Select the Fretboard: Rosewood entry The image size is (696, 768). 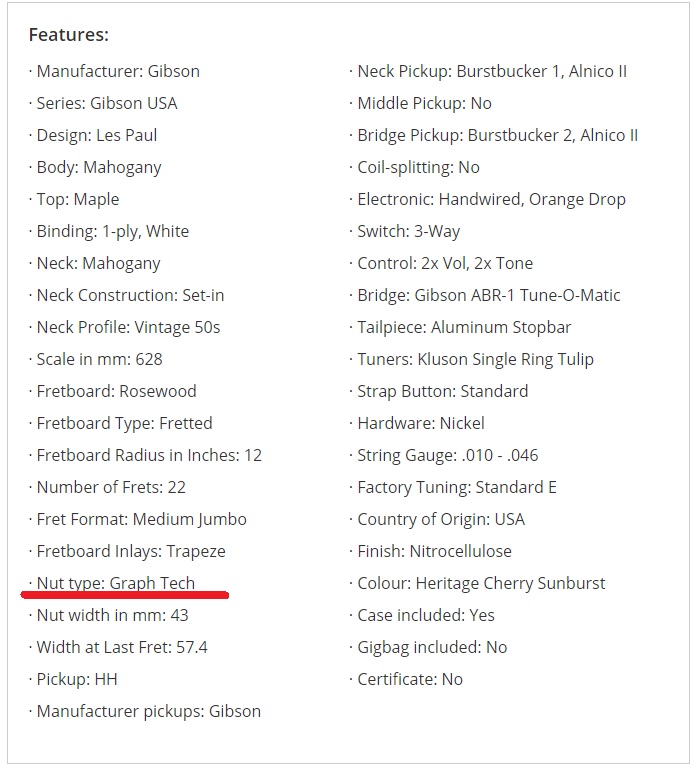pos(113,391)
